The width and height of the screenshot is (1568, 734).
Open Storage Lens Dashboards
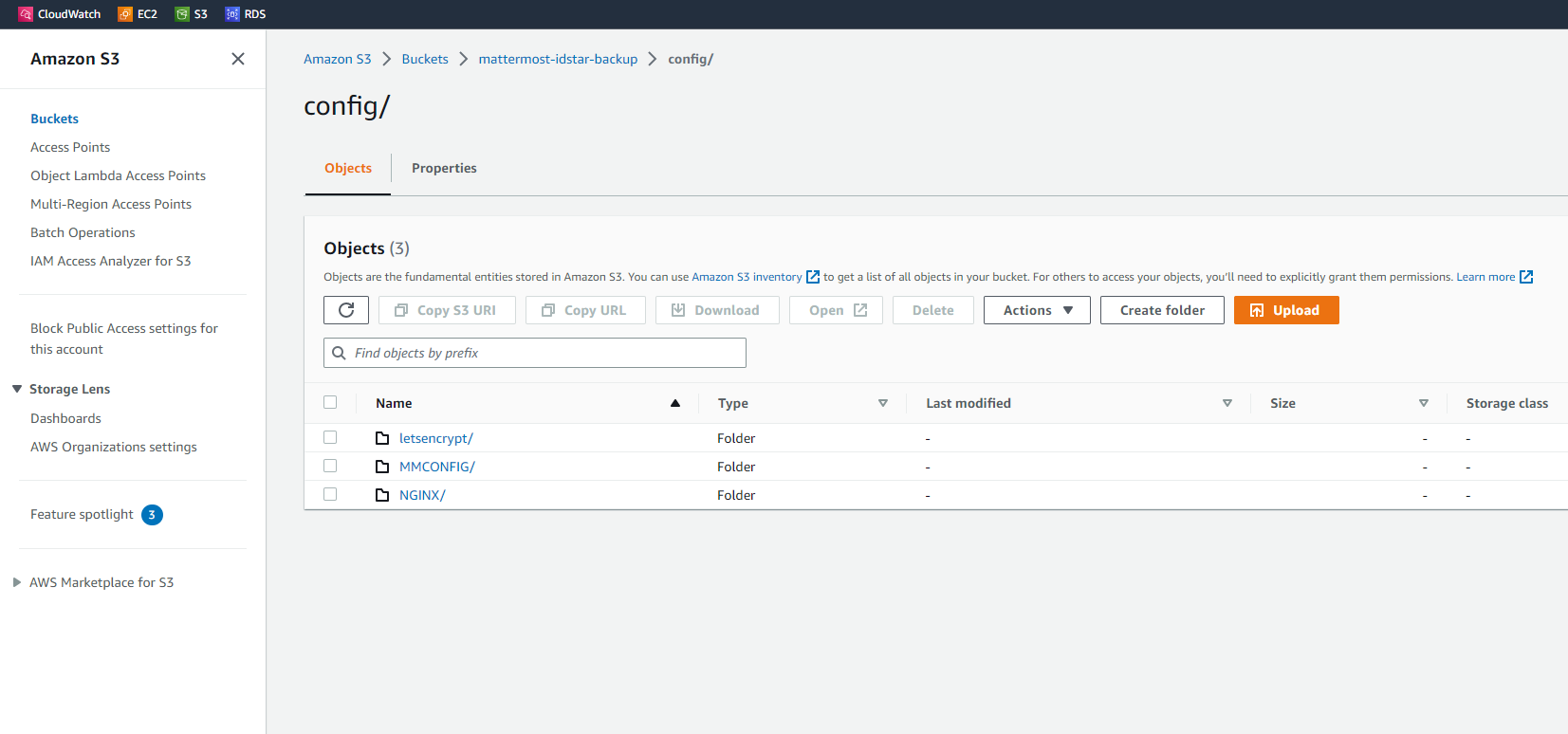65,418
